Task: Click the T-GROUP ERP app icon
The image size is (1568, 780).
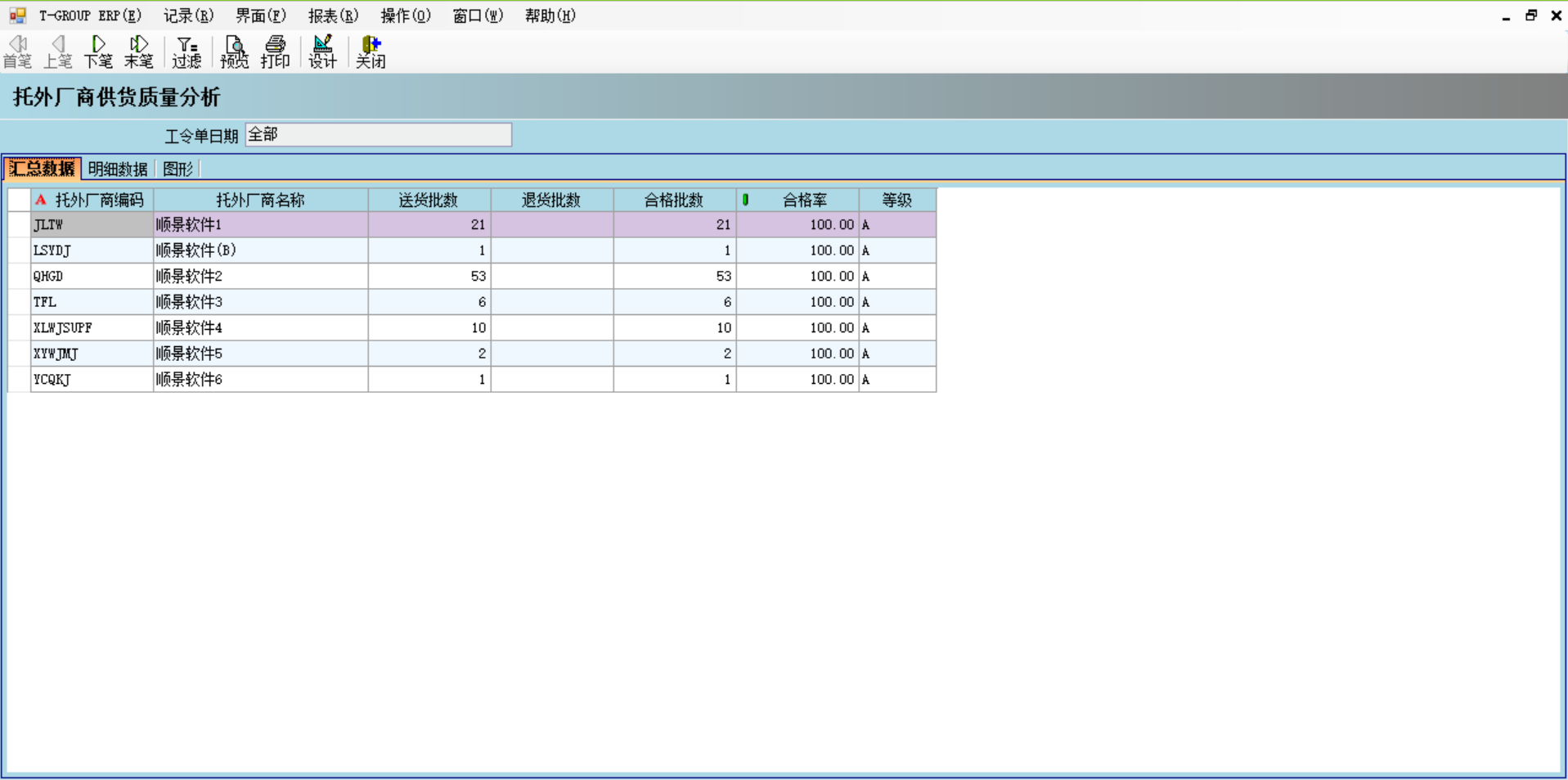Action: 17,16
